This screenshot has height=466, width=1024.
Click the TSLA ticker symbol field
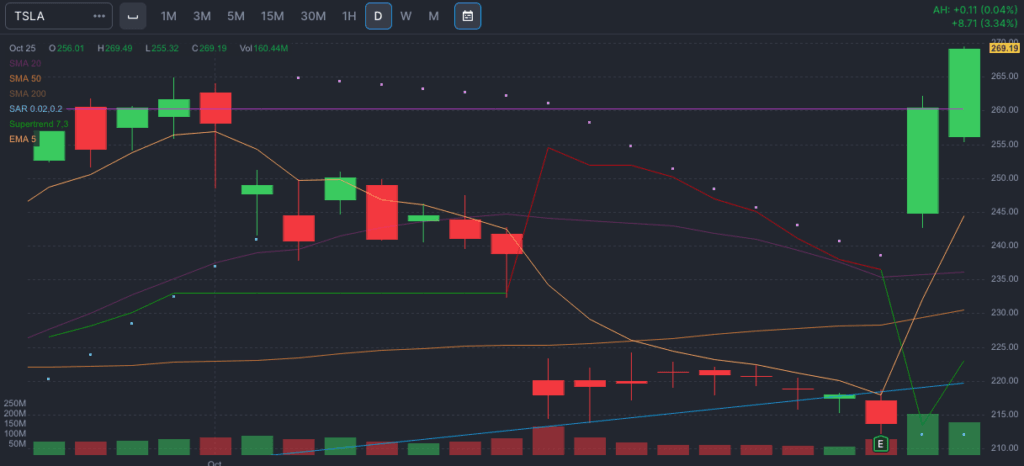(45, 16)
